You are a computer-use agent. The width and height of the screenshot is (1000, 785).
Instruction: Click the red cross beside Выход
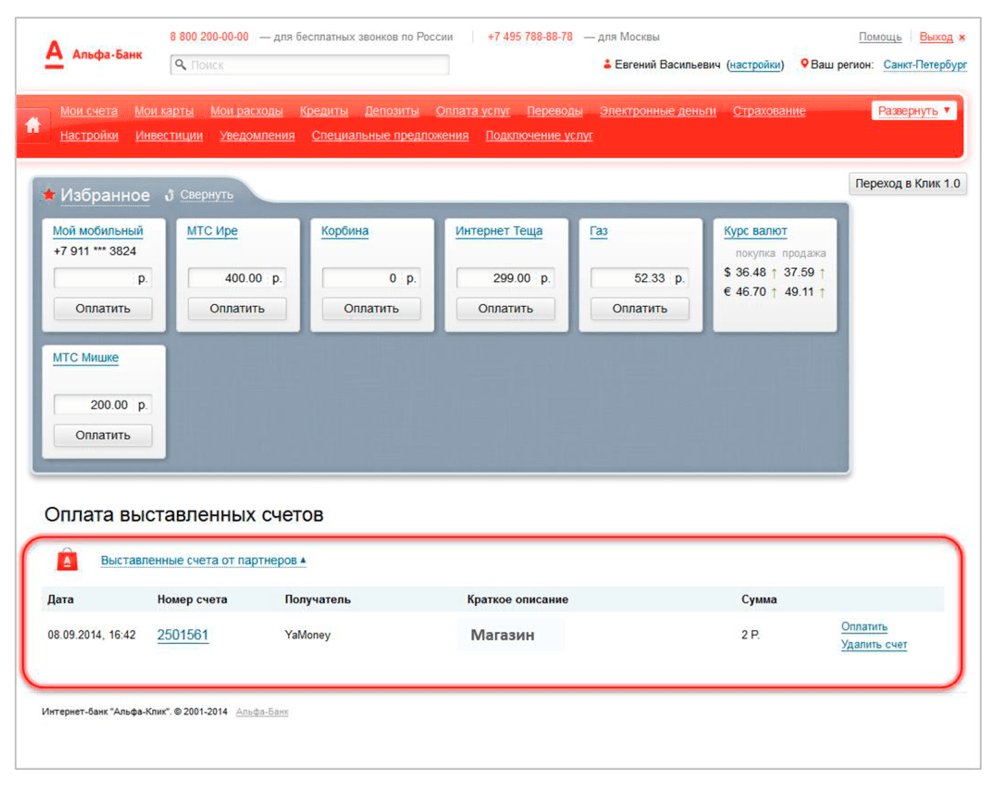(x=962, y=38)
